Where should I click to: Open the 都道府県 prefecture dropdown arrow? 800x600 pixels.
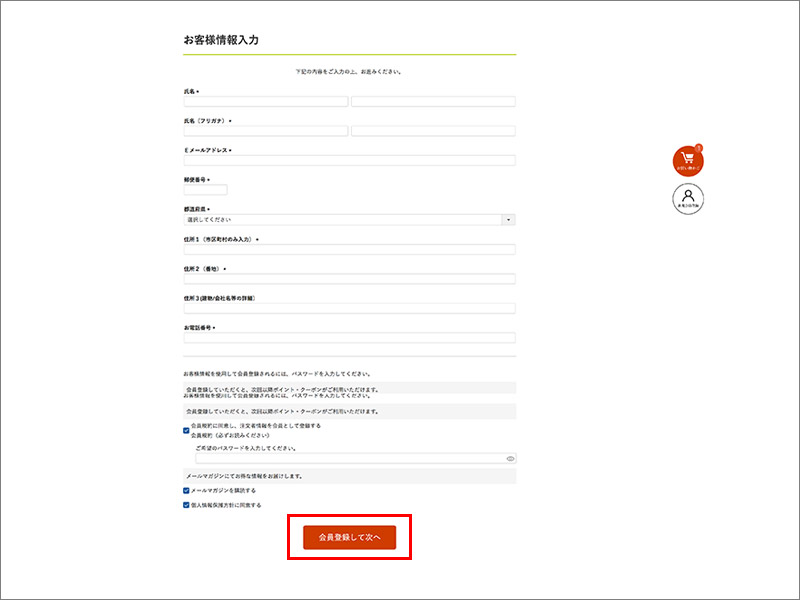click(x=509, y=220)
